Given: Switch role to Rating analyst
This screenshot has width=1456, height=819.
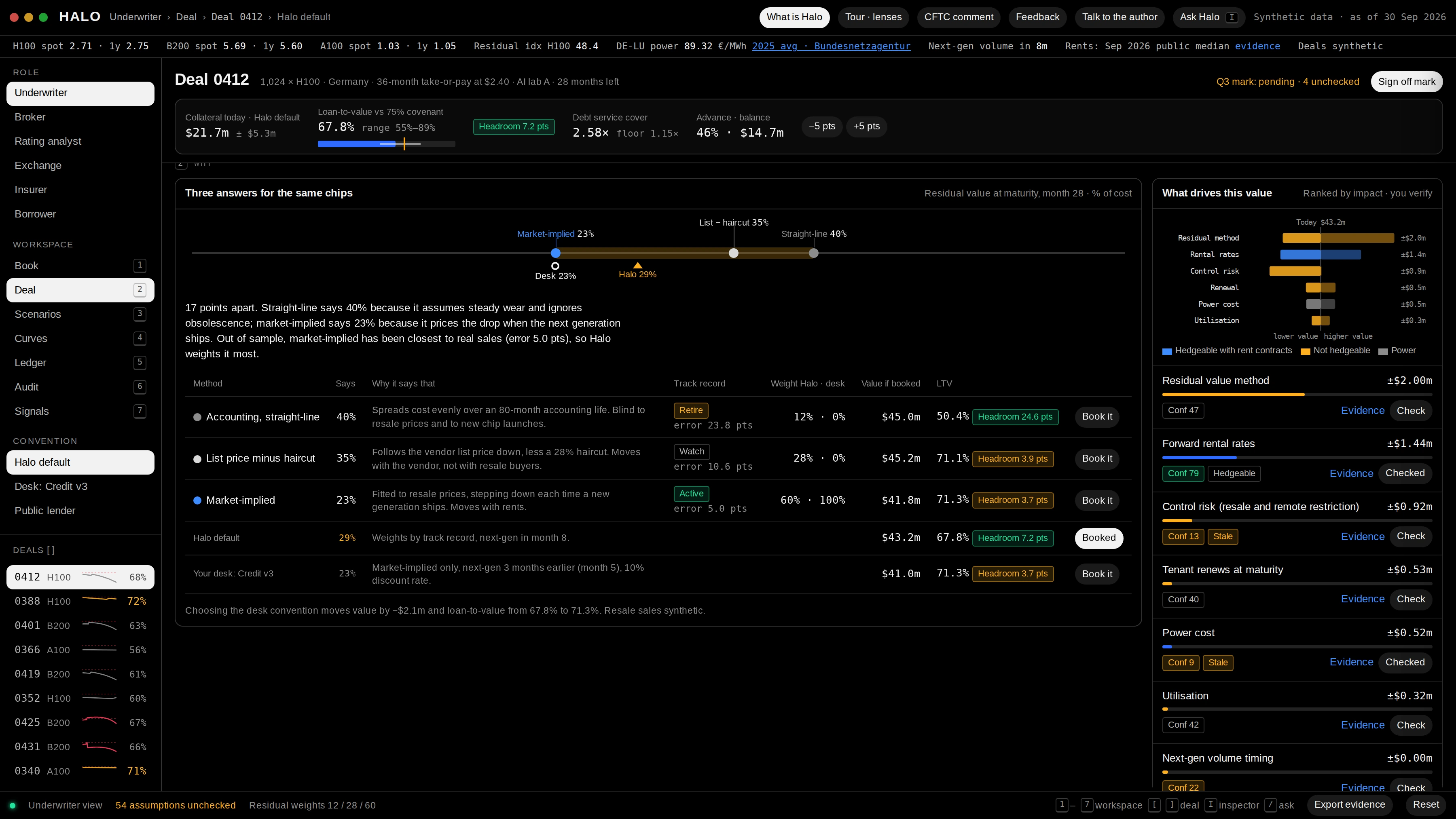Looking at the screenshot, I should click(80, 141).
